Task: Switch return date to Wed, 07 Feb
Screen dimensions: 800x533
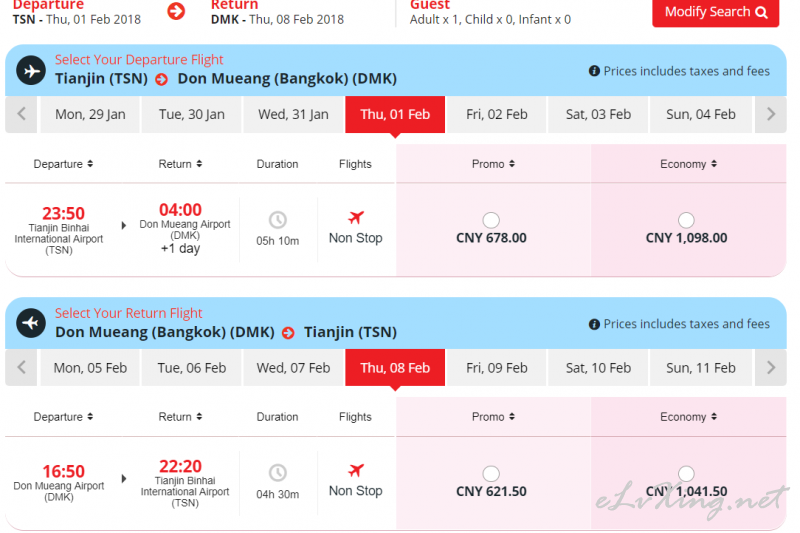Action: click(x=293, y=367)
